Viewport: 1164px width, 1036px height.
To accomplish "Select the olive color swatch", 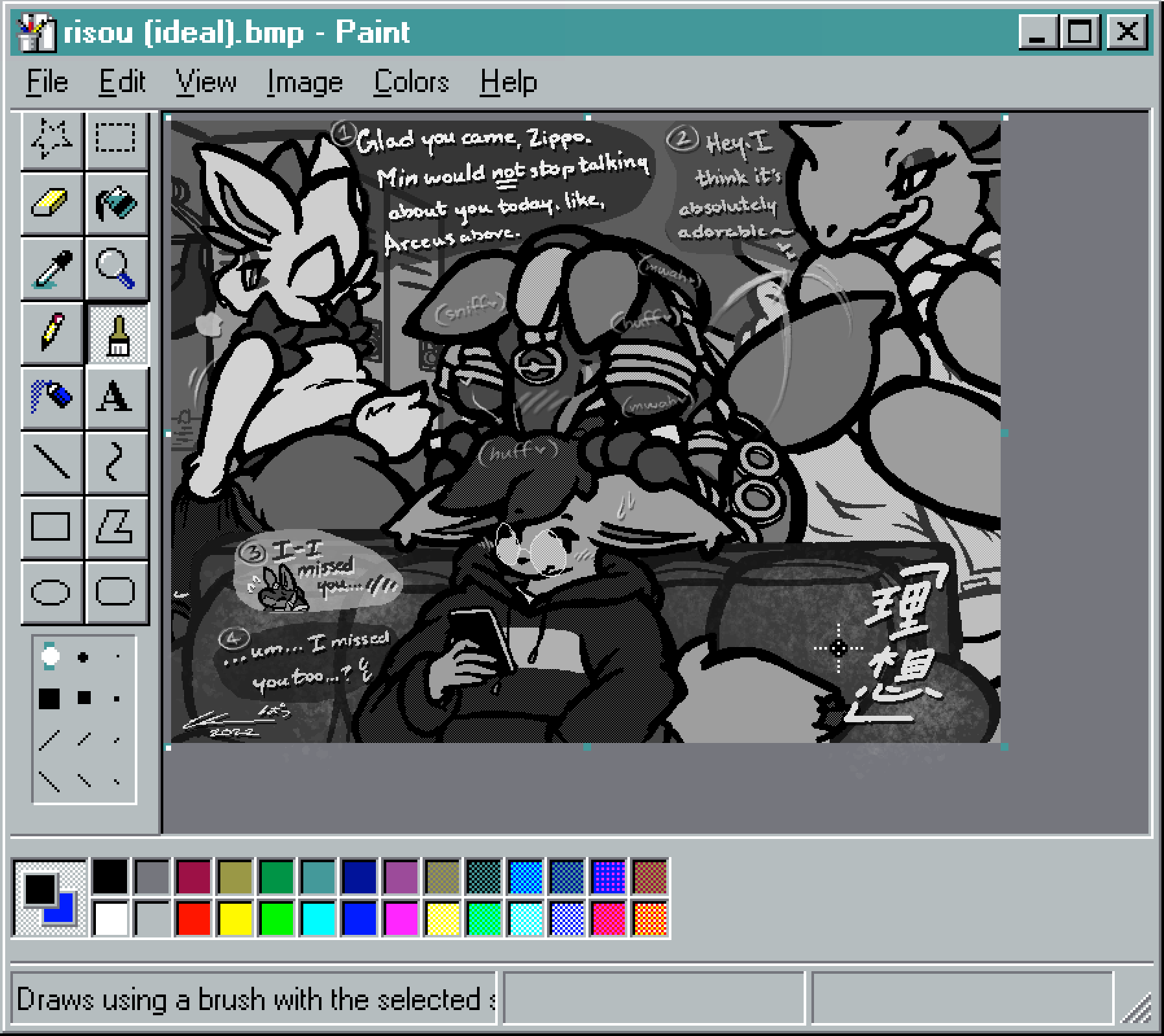I will pos(235,877).
